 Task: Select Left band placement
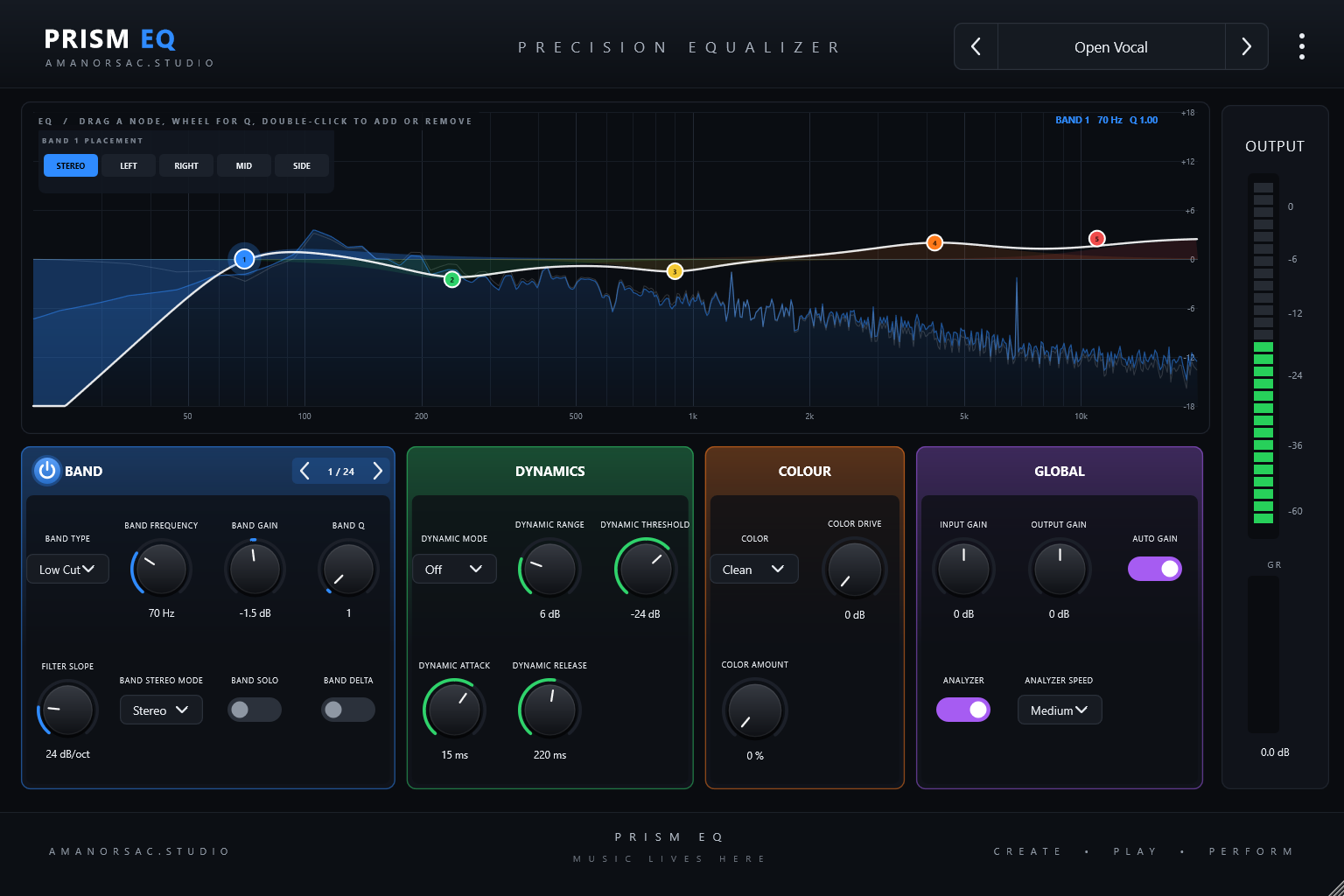point(129,165)
